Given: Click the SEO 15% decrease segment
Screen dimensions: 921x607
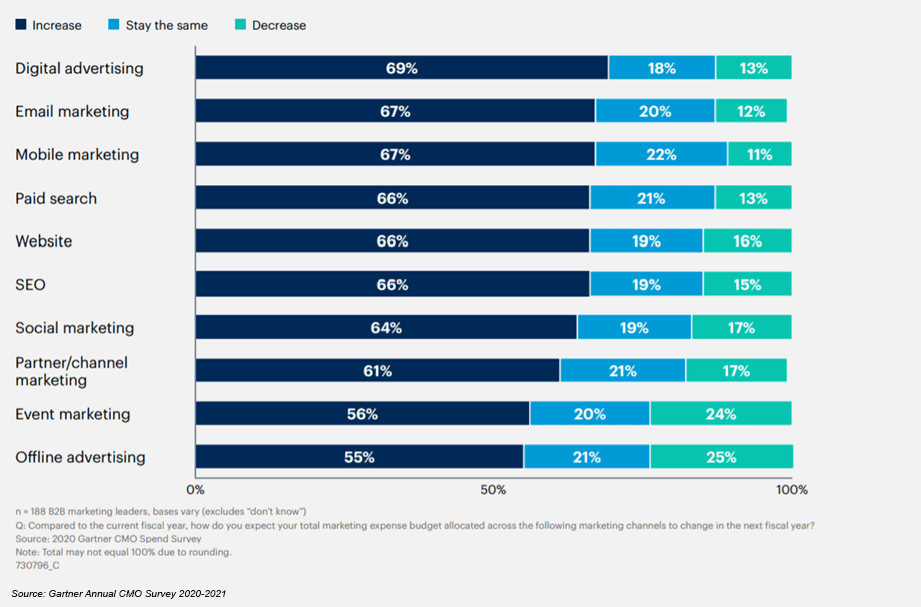Looking at the screenshot, I should click(746, 284).
